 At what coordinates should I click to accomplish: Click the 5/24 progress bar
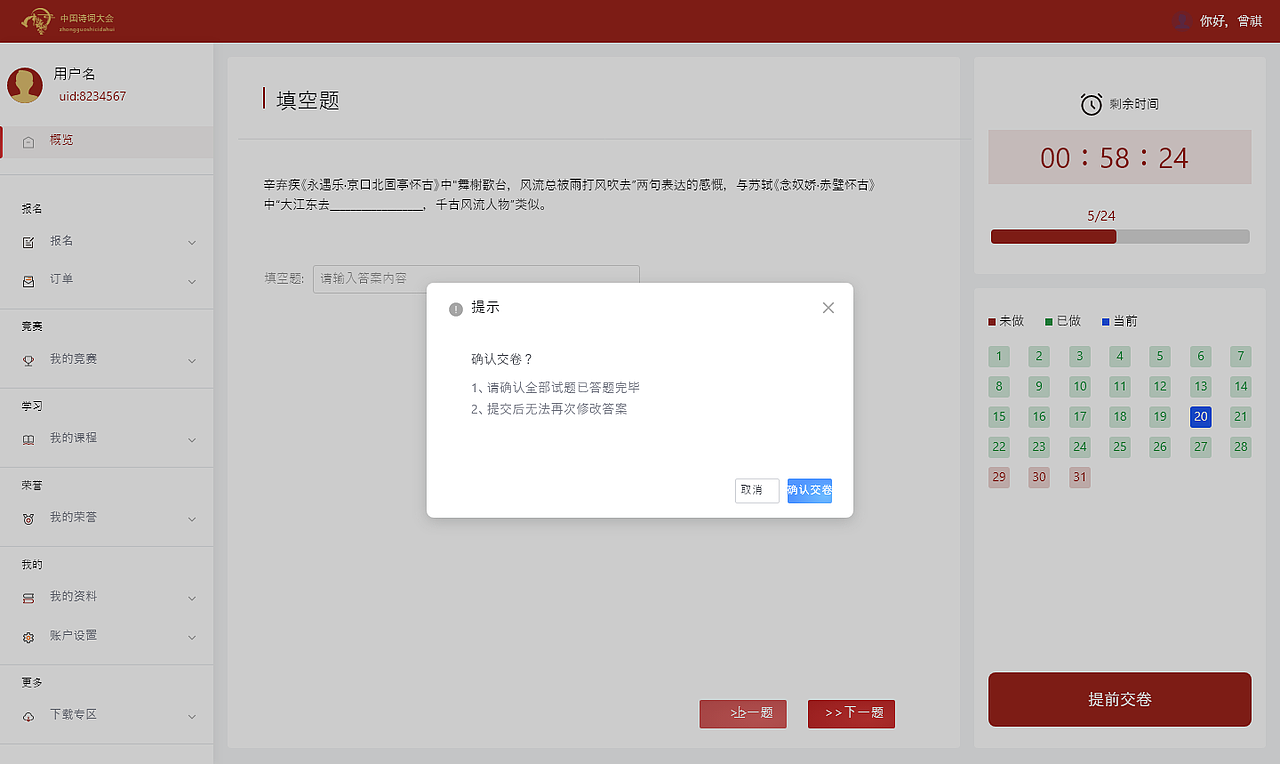coord(1119,236)
